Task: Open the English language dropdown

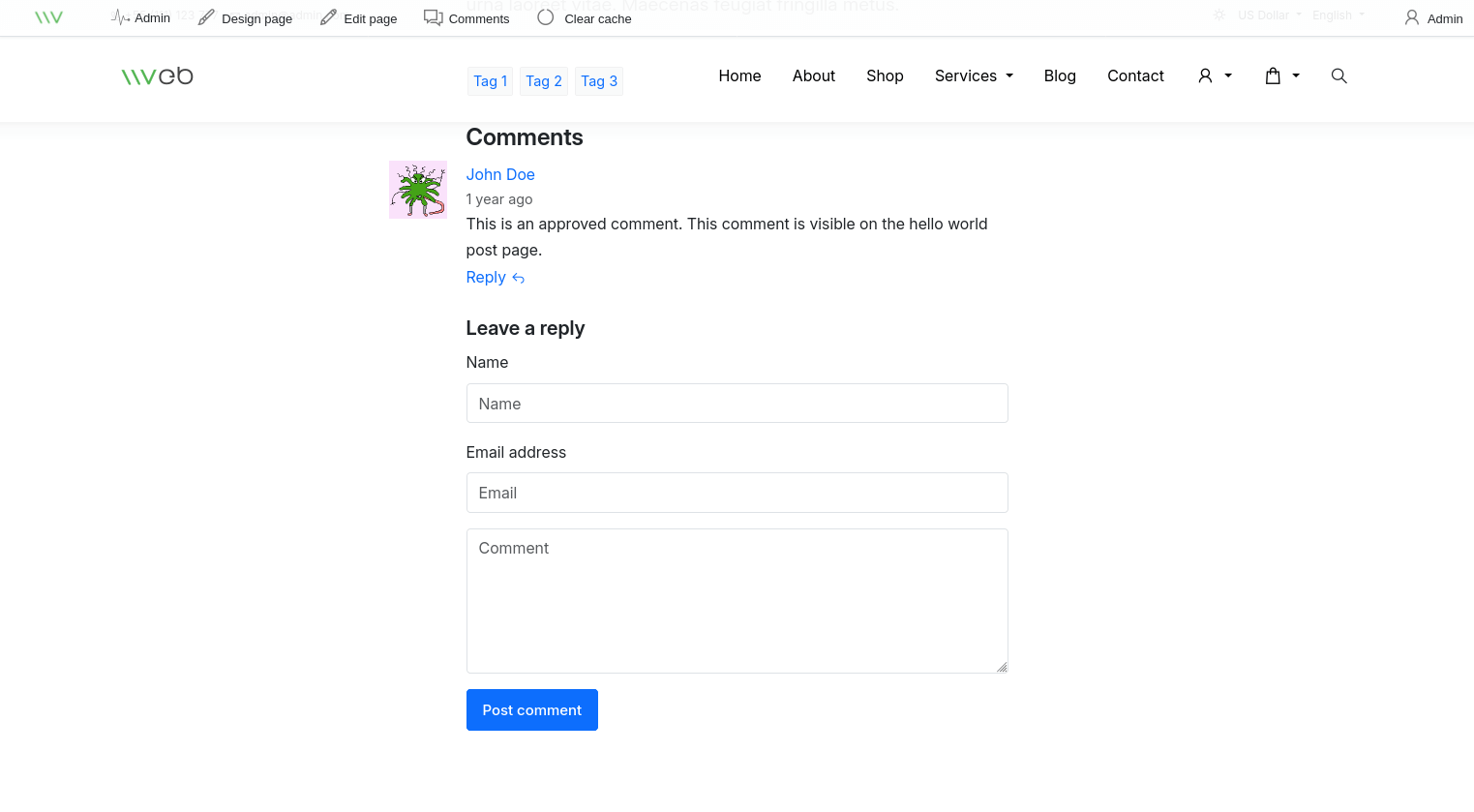Action: [1339, 15]
